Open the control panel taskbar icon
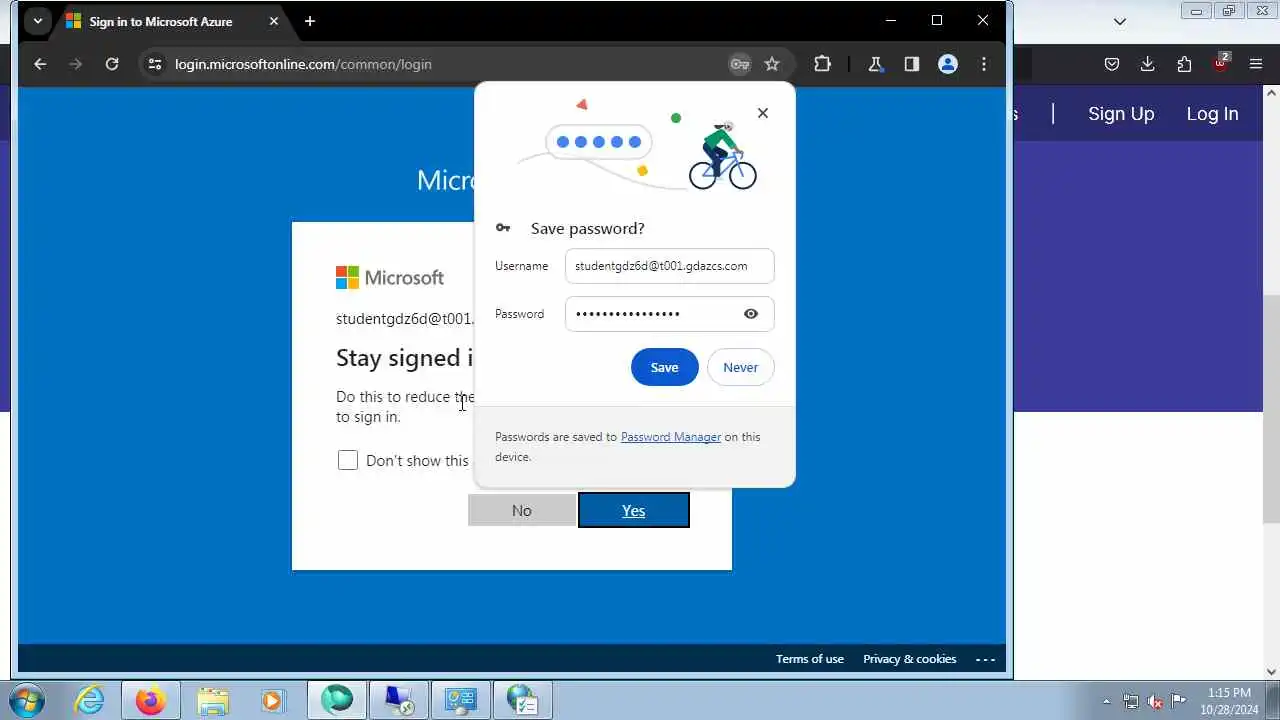 point(461,701)
